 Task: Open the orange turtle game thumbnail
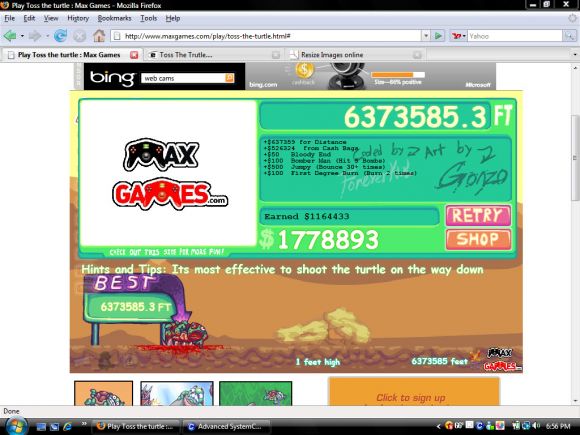click(104, 394)
